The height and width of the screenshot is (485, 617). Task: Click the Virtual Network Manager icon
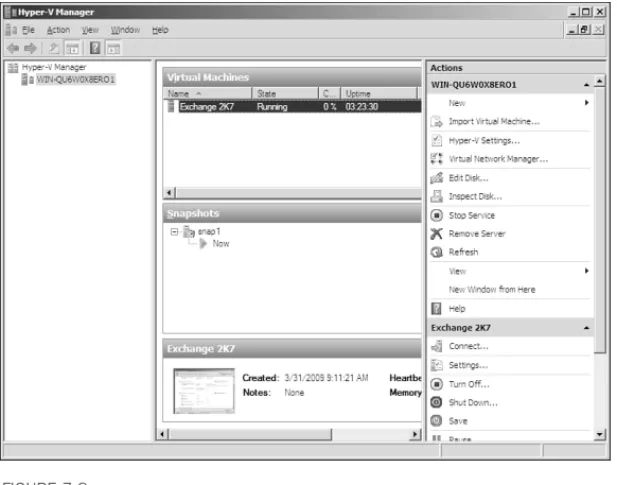(436, 159)
